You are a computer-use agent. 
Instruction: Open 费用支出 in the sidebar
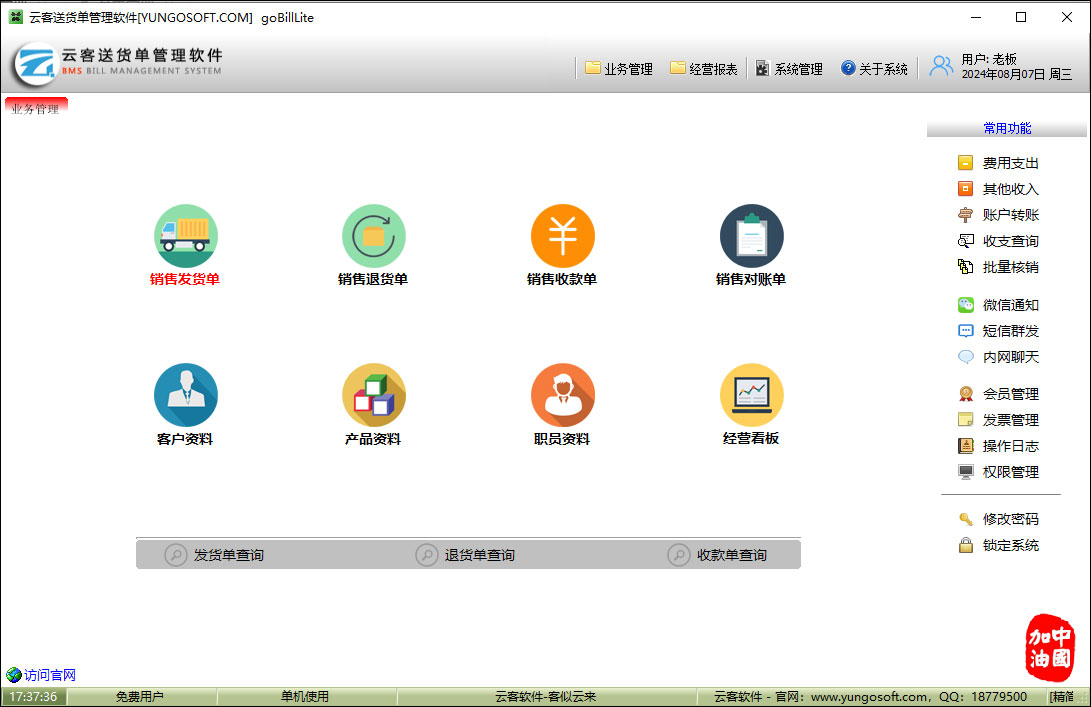pyautogui.click(x=1000, y=163)
